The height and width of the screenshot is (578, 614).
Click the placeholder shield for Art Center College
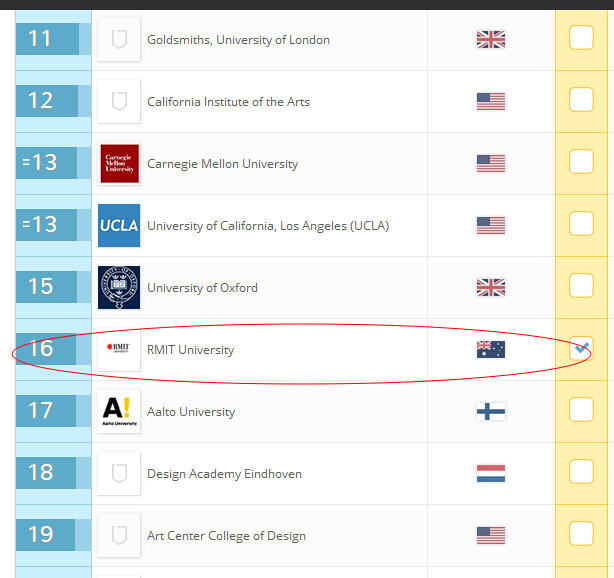click(119, 535)
